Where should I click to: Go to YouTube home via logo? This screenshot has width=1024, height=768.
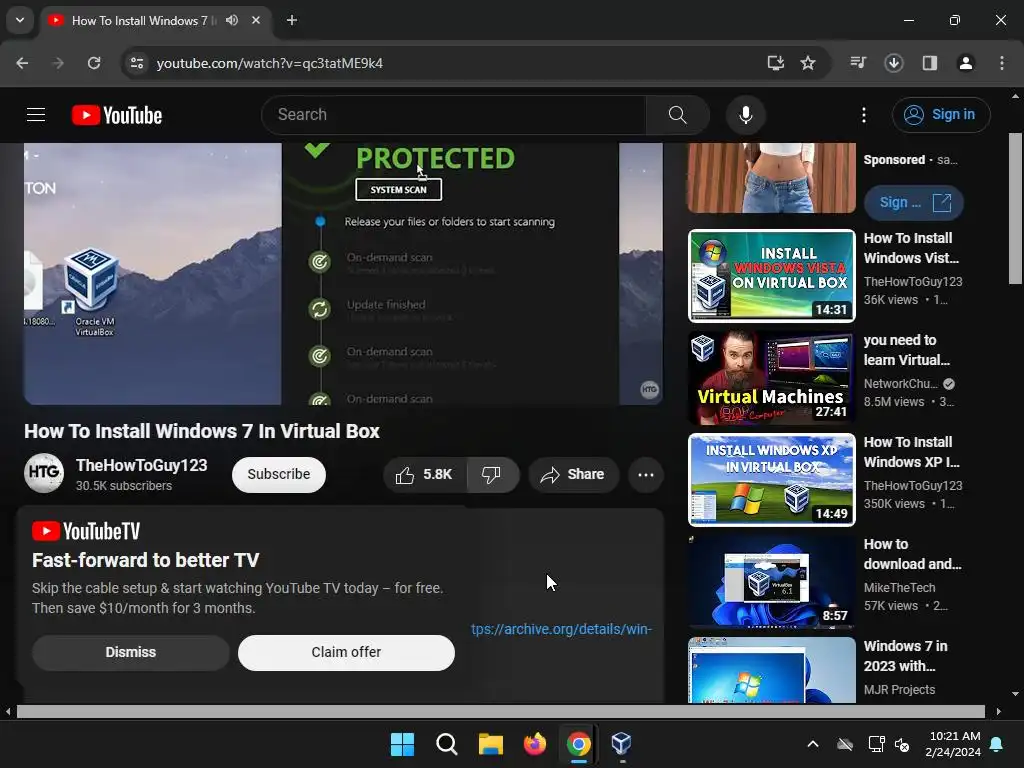pos(117,115)
